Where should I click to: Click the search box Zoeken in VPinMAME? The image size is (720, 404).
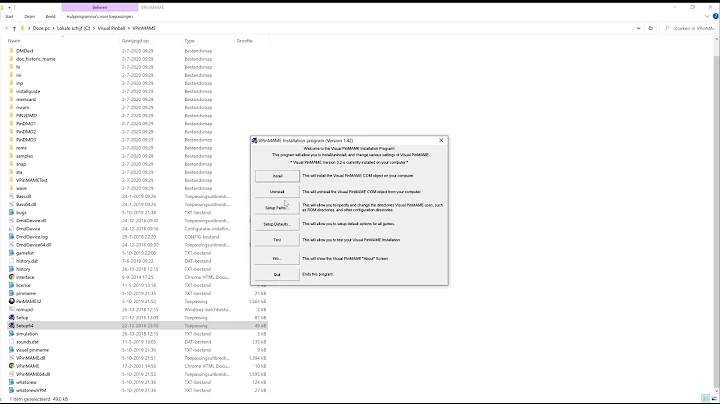tap(691, 28)
